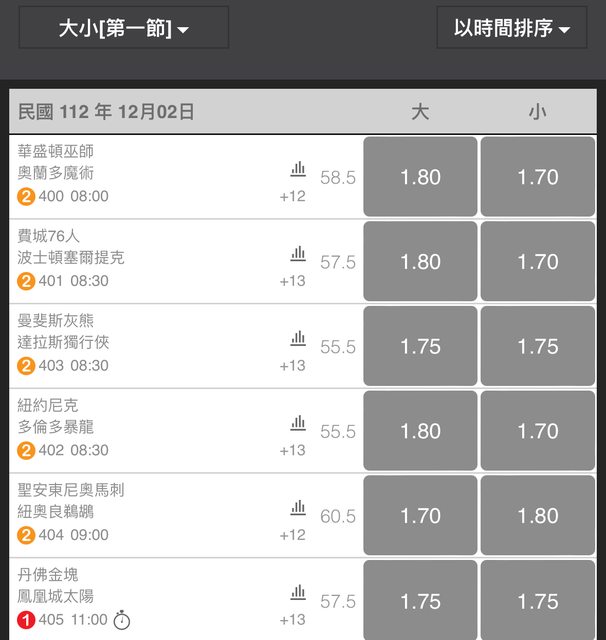Select 大 odds 1.80 for 華盛頓巫師 game
The image size is (606, 640).
(x=420, y=177)
